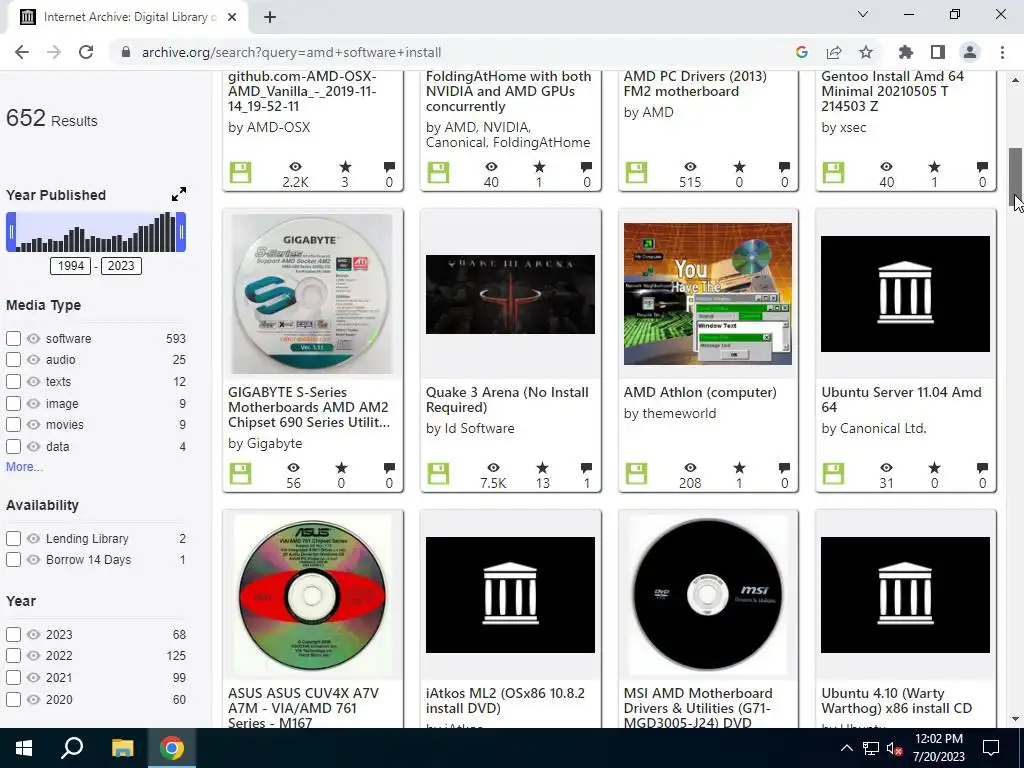Click views eye icon on AMD Athlon card
Viewport: 1024px width, 768px height.
click(x=690, y=468)
